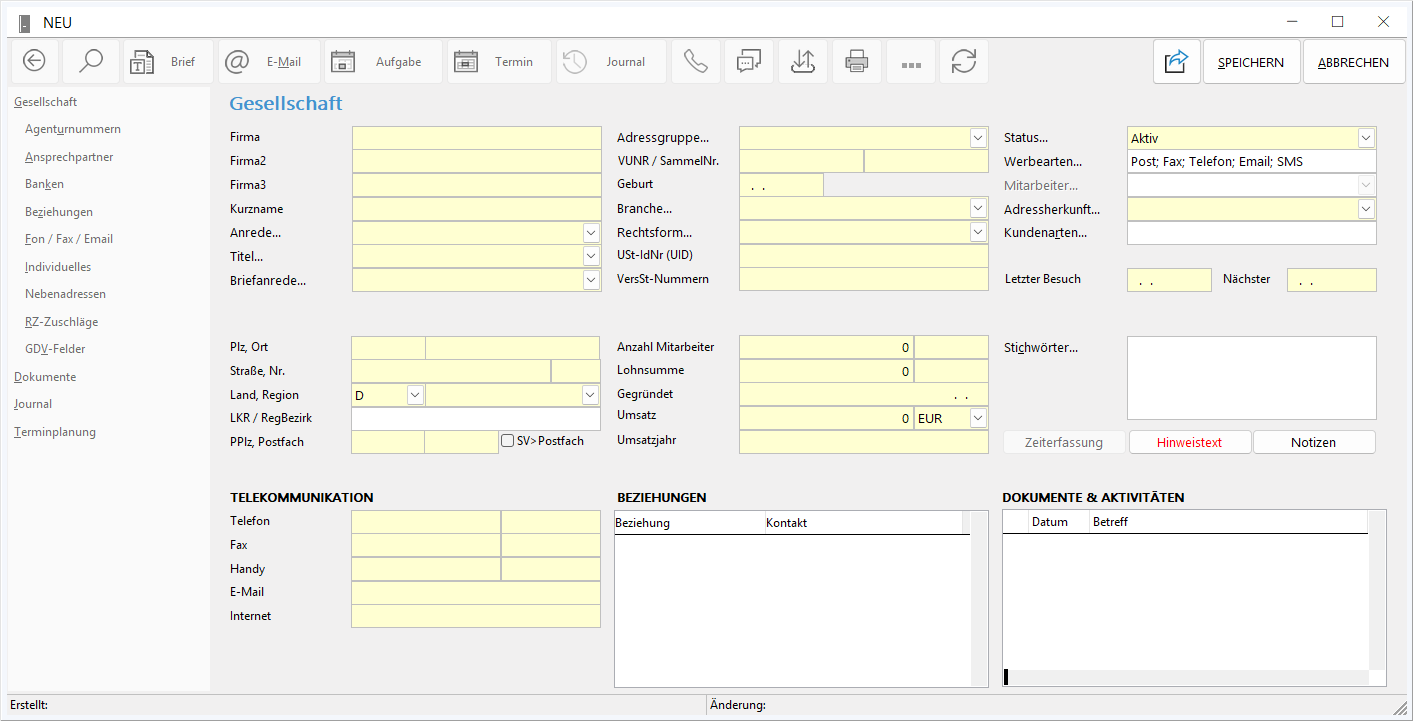The image size is (1413, 721).
Task: Click the share arrow icon beside Speichern
Action: [x=1176, y=62]
